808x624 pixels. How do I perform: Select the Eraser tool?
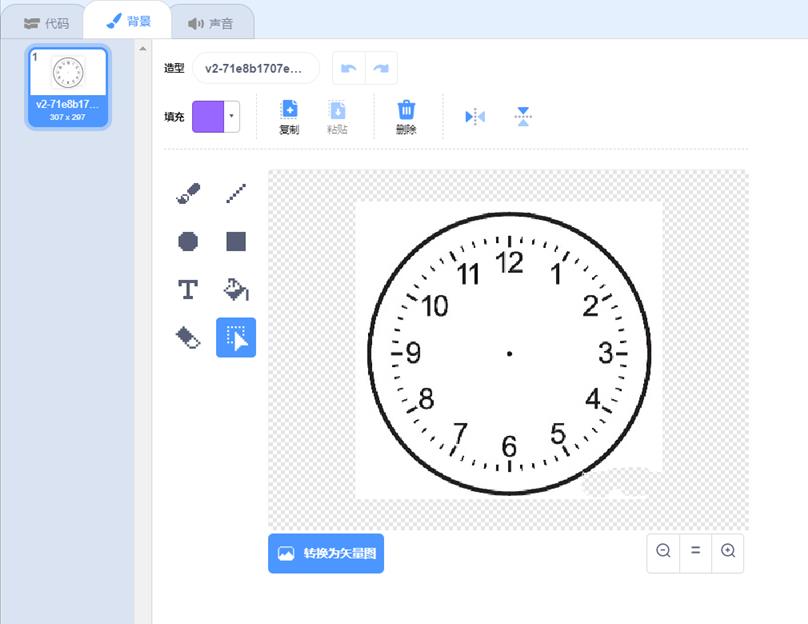click(x=189, y=337)
